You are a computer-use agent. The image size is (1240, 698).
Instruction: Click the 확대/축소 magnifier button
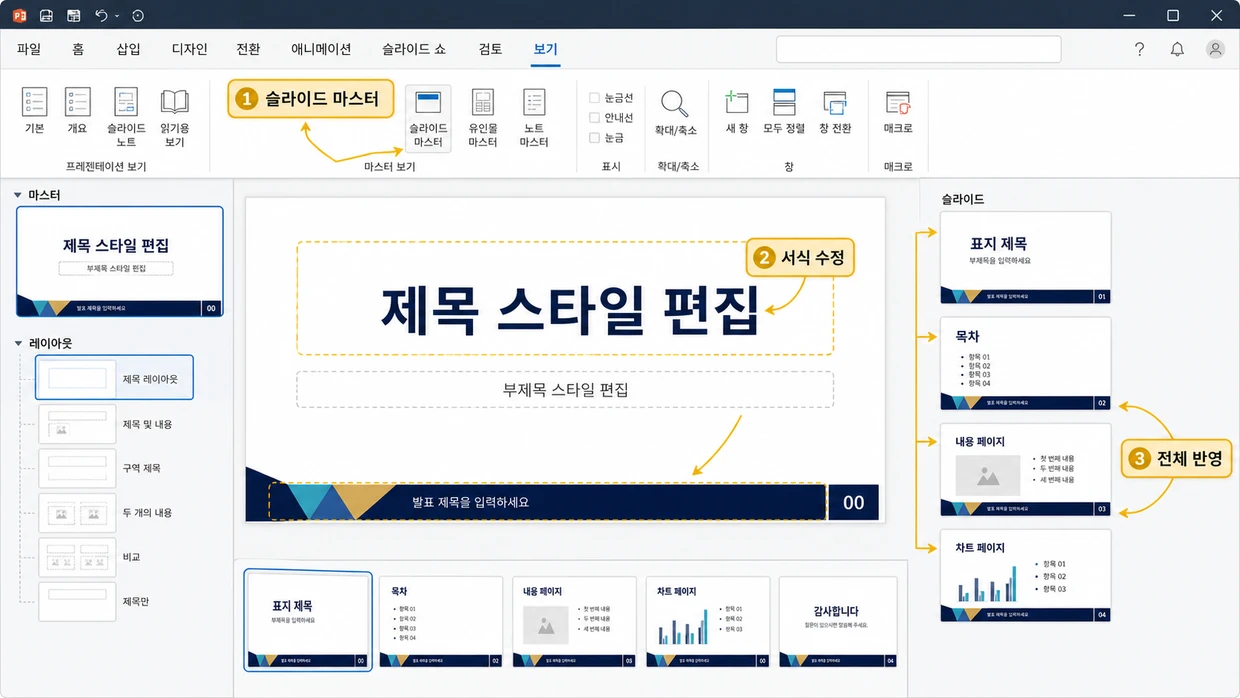676,112
